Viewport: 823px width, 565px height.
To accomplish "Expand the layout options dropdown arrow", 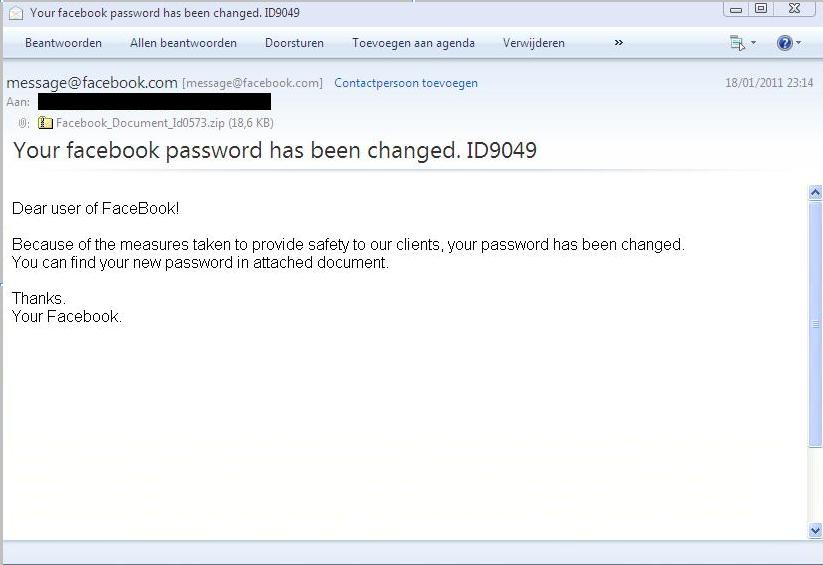I will click(753, 43).
